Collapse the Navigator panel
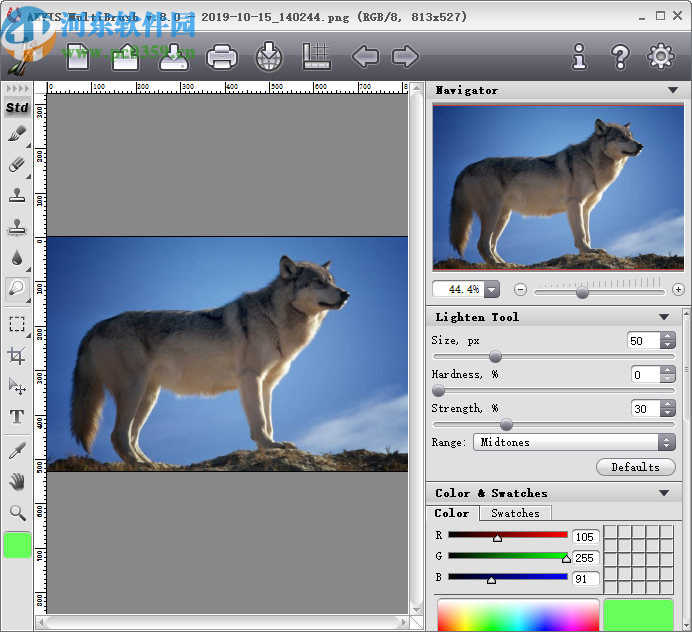692x632 pixels. [x=673, y=90]
